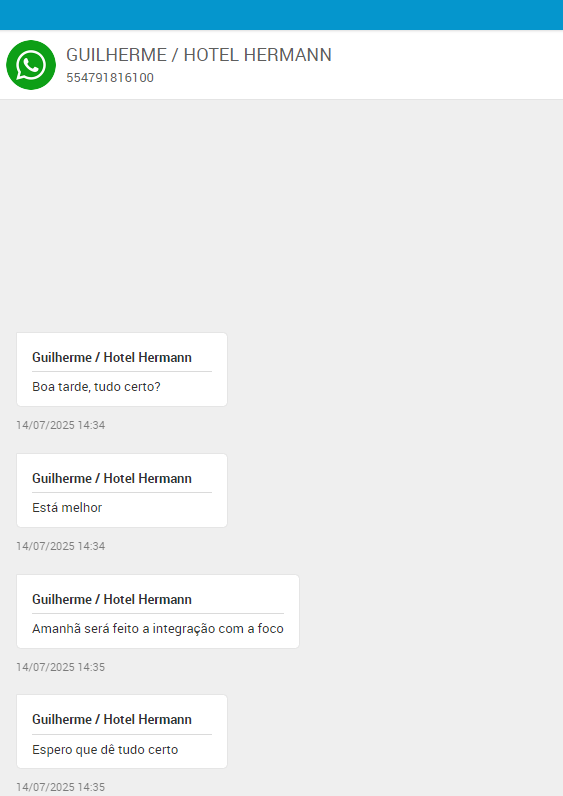Select the message 'Está melhor'
The width and height of the screenshot is (563, 796).
pos(67,508)
